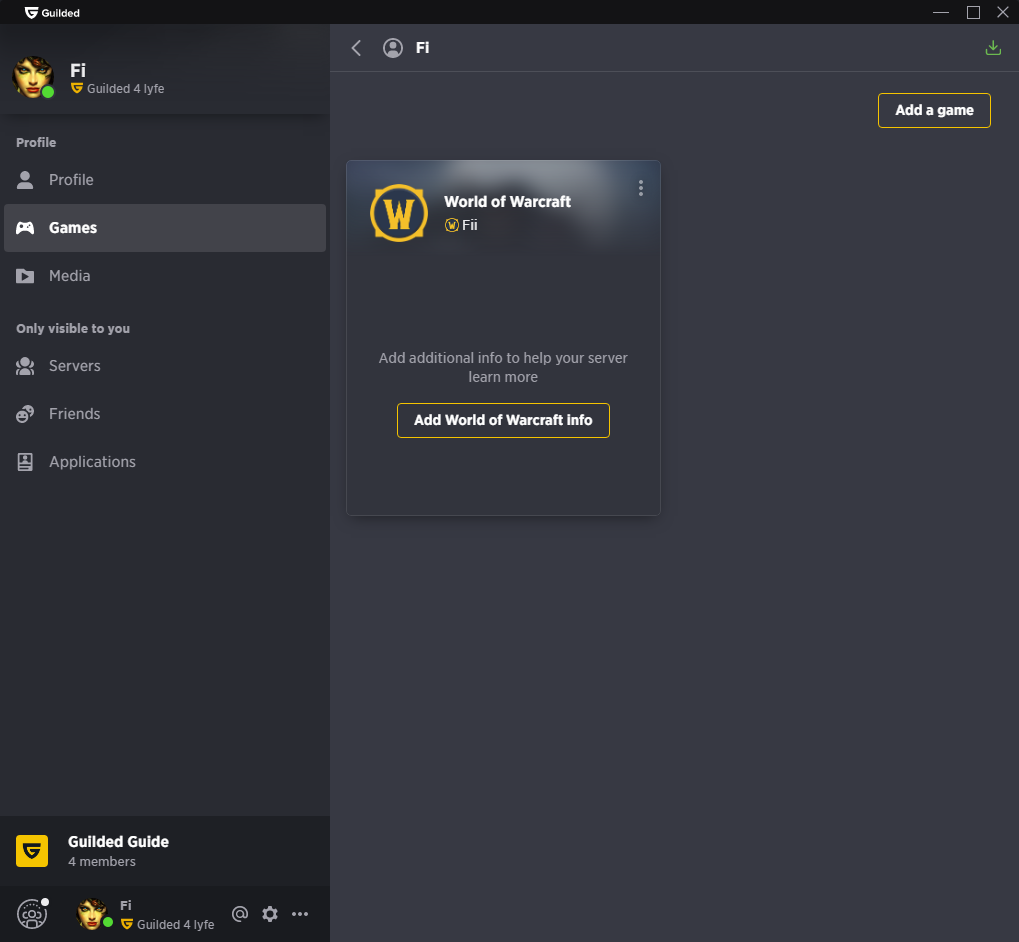Select the Games sidebar item
The image size is (1019, 942).
point(165,228)
